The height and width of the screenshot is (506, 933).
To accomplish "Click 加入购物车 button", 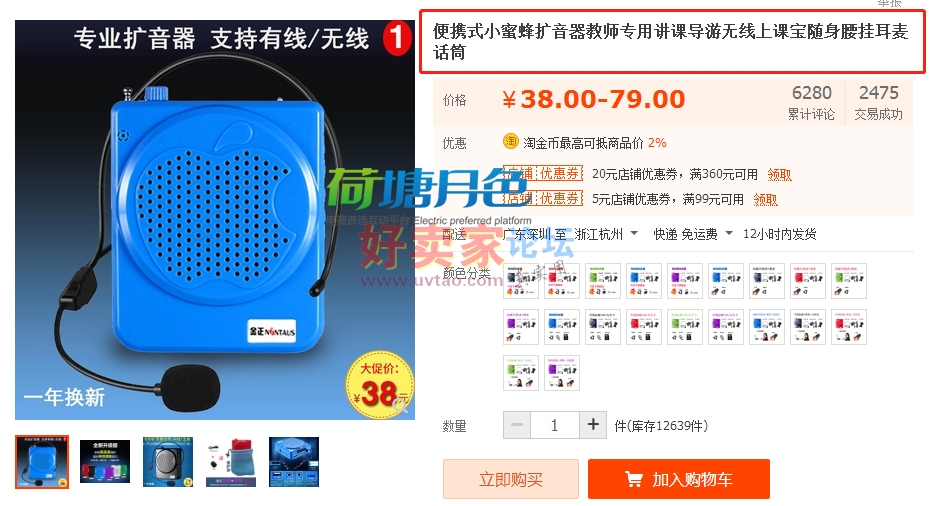I will [679, 479].
